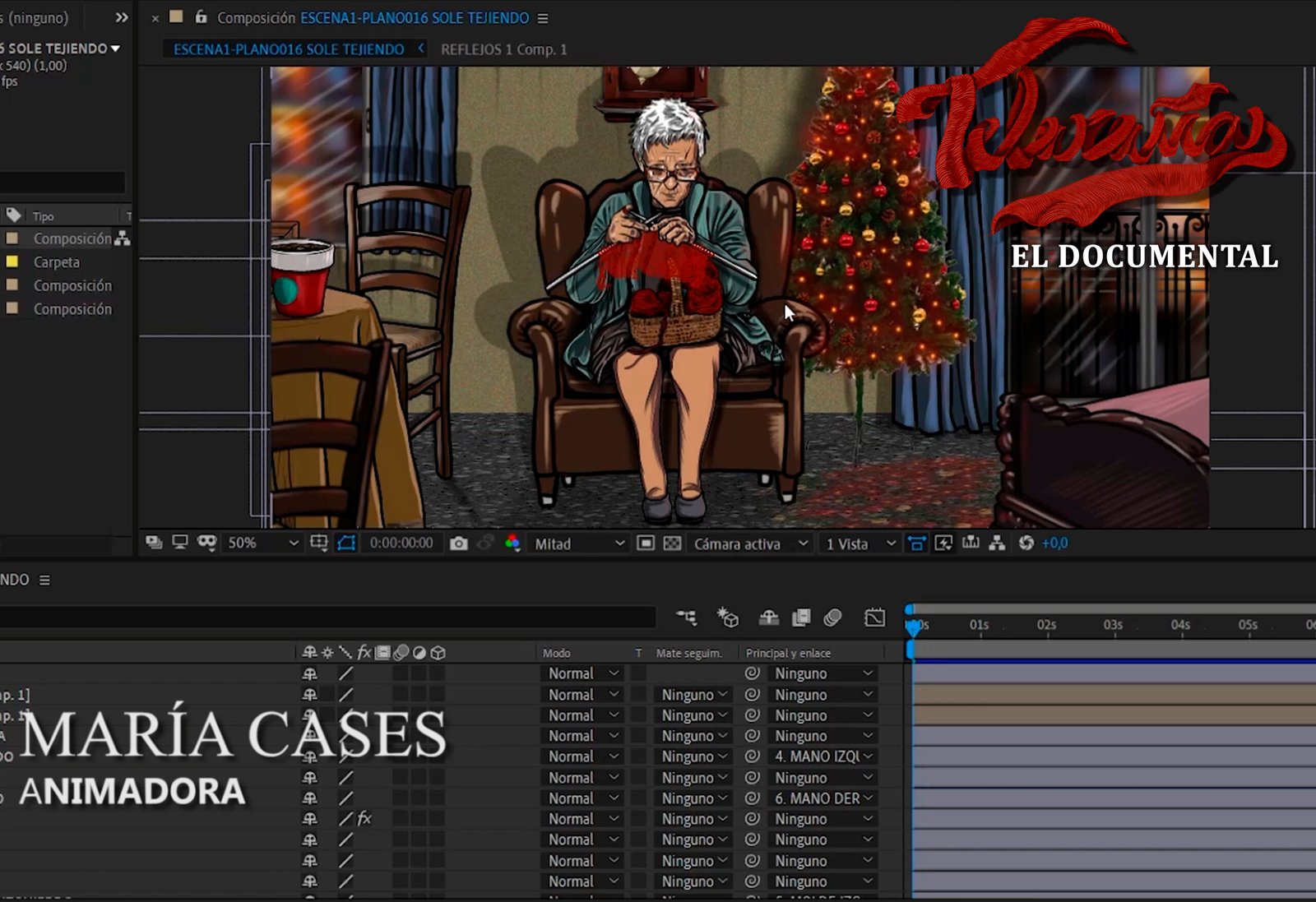Click the 0:00:00:00 timecode display
The height and width of the screenshot is (902, 1316).
[401, 544]
